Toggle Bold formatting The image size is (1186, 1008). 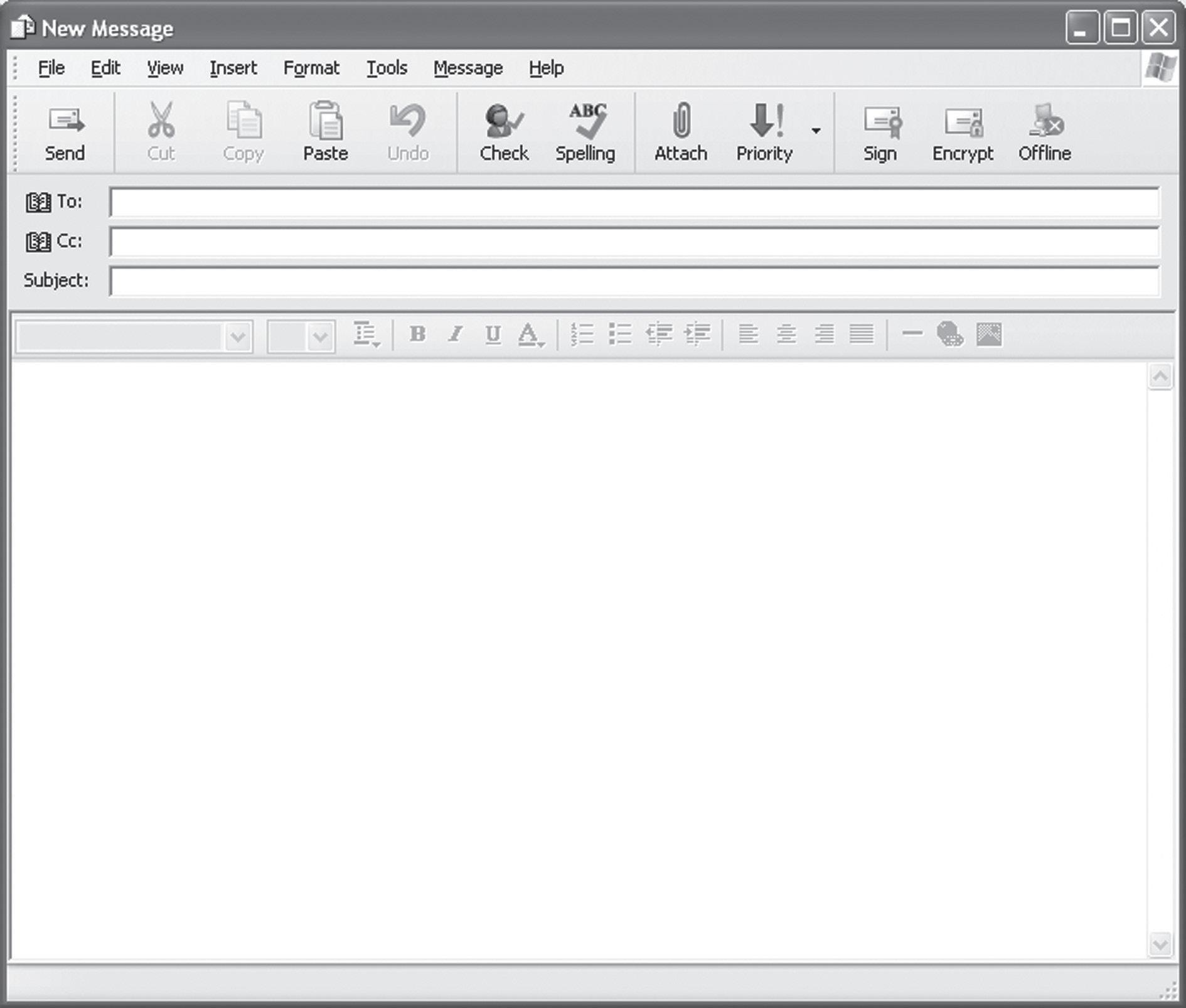tap(417, 334)
